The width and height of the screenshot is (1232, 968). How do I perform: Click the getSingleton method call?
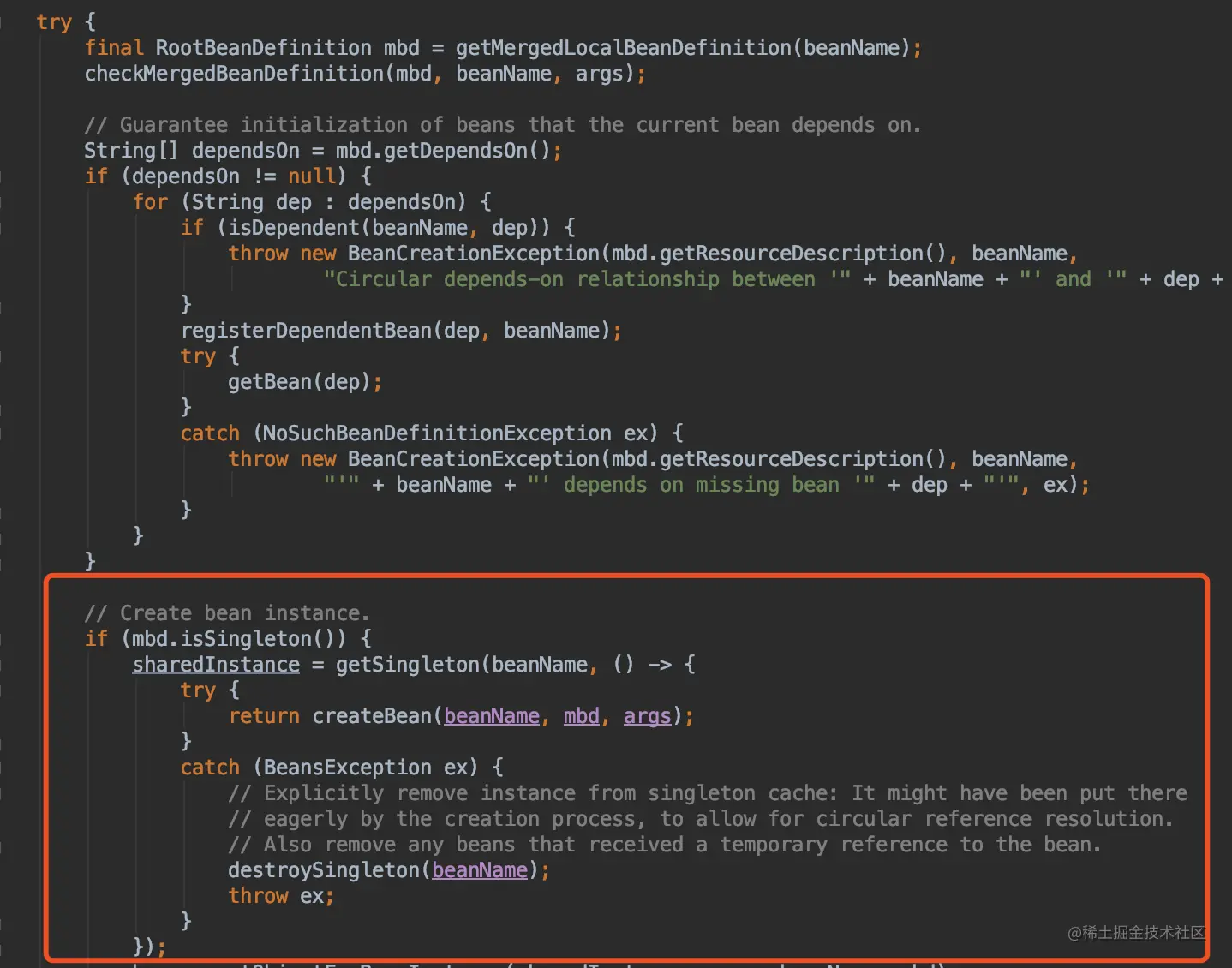point(407,665)
